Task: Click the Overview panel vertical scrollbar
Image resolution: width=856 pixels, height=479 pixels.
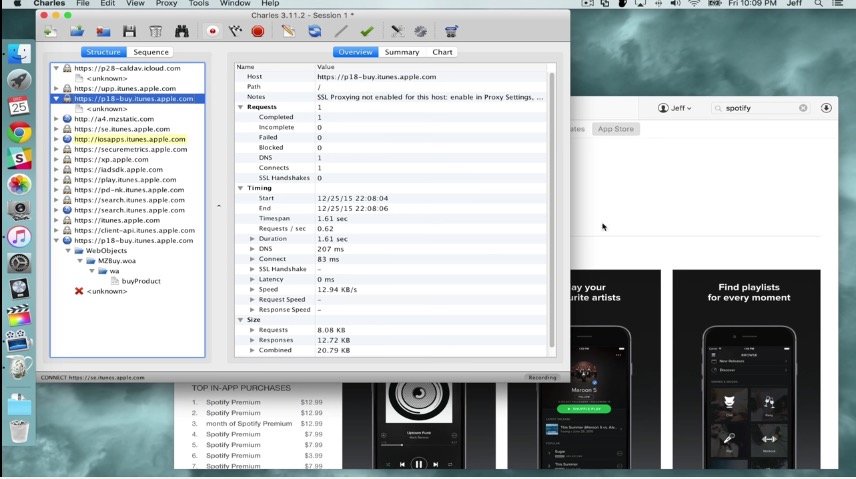Action: 551,210
